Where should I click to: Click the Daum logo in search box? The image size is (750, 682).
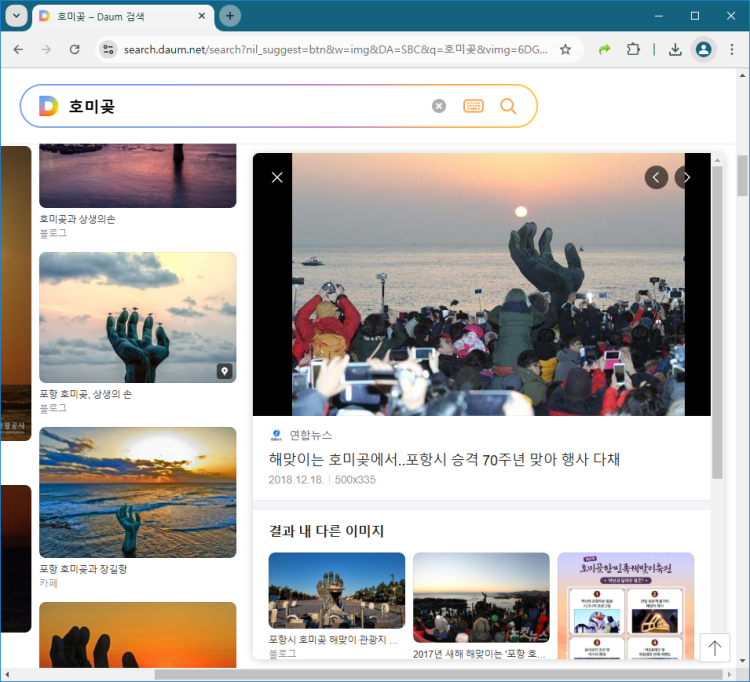[x=48, y=106]
